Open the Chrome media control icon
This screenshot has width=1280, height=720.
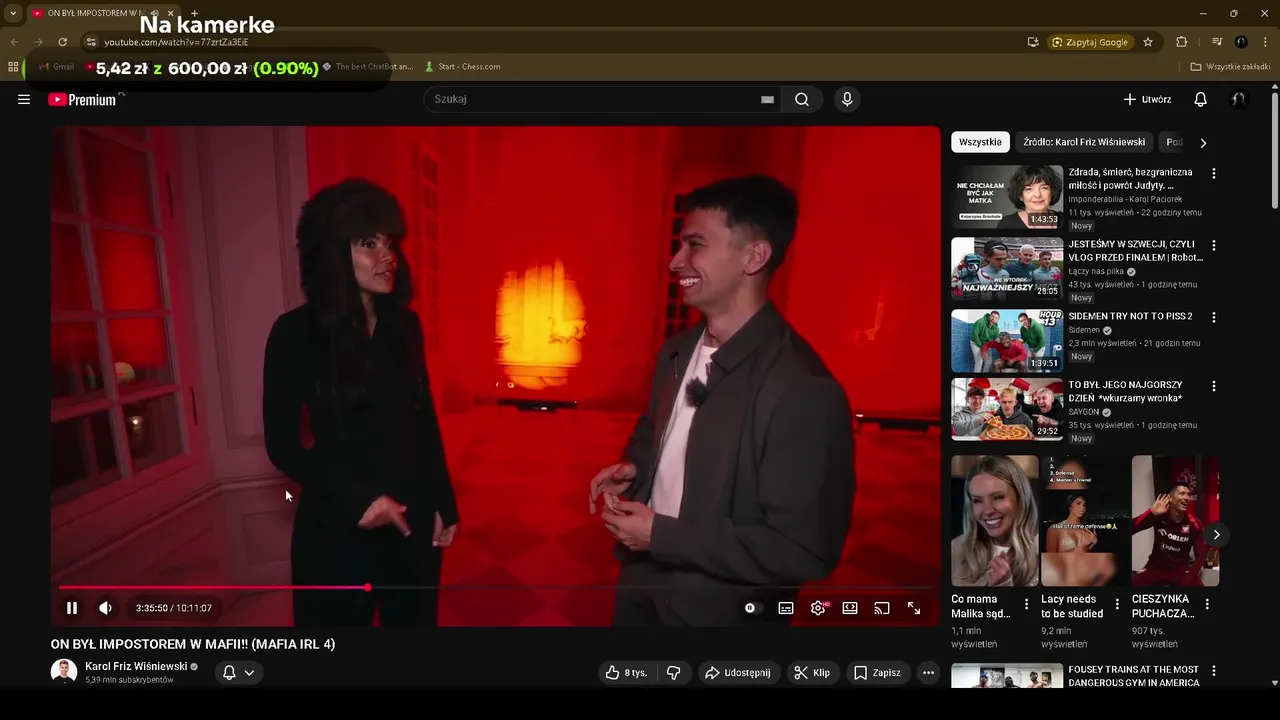(x=1217, y=42)
